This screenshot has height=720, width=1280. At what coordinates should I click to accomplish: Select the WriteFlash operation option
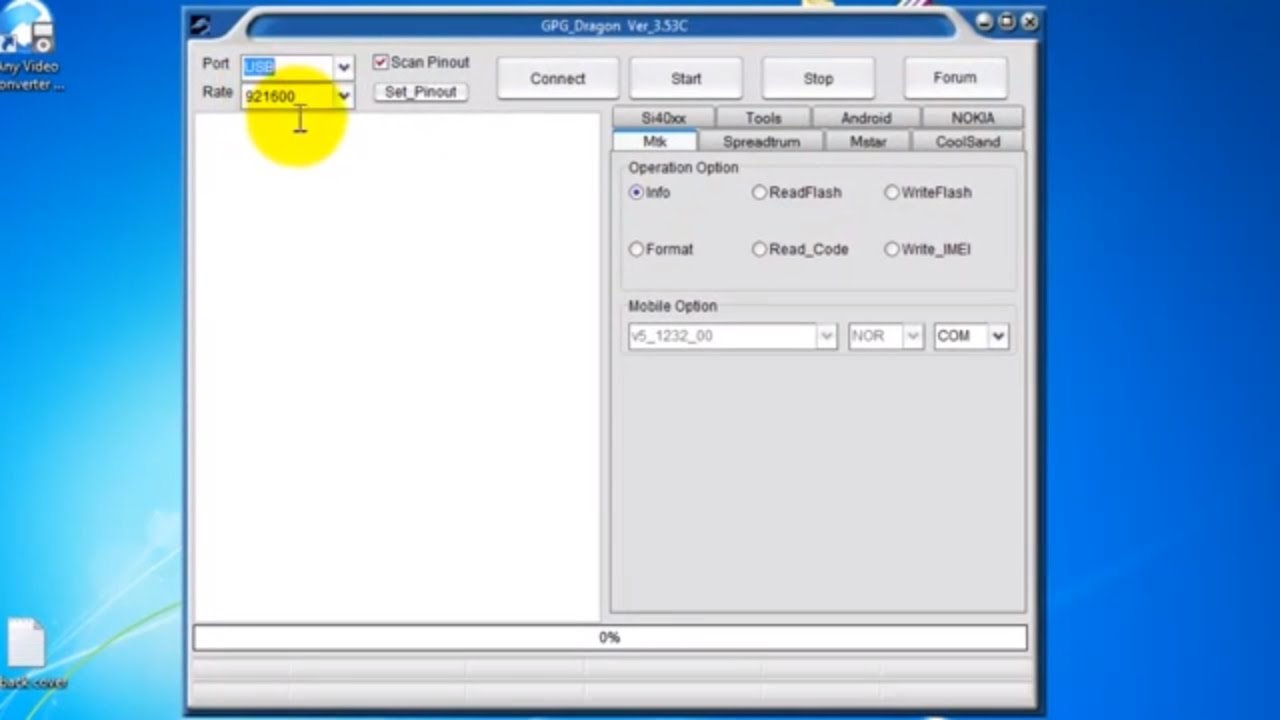tap(891, 192)
